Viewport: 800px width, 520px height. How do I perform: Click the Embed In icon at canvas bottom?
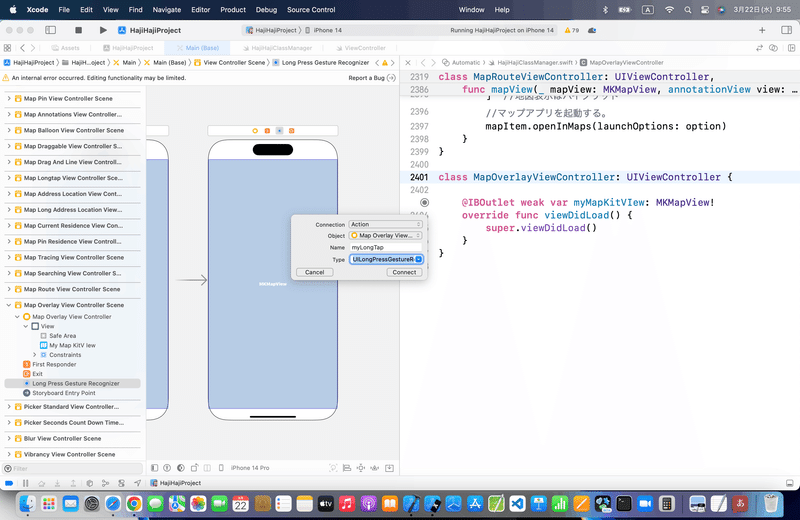389,468
